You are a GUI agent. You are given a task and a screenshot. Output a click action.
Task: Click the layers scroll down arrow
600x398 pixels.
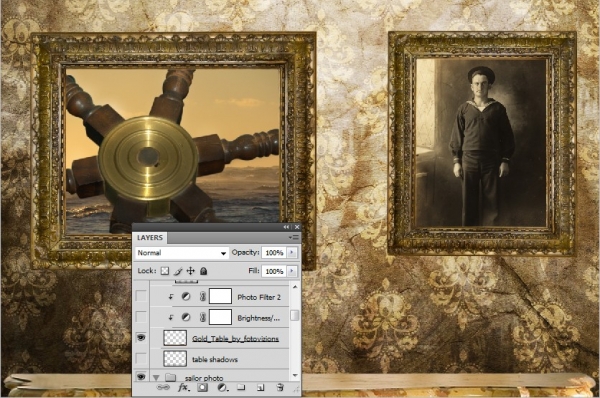(295, 375)
